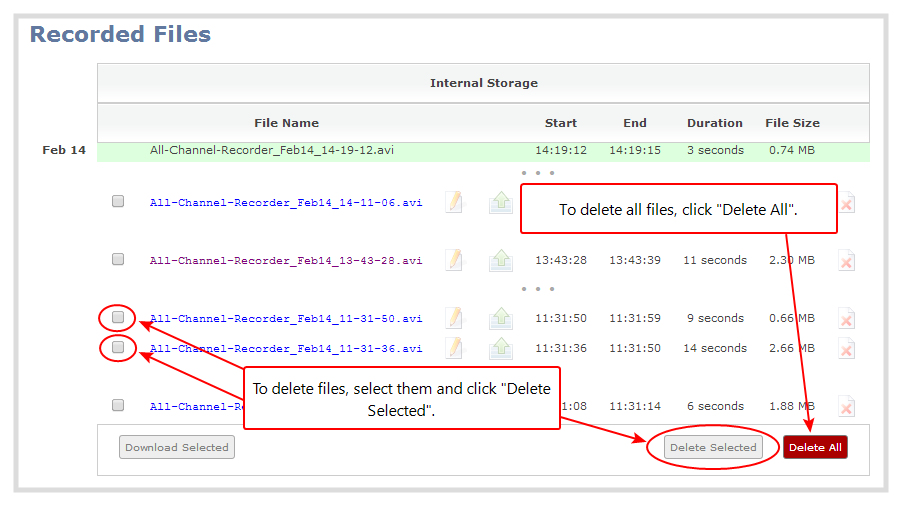Image resolution: width=903 pixels, height=507 pixels.
Task: Delete Feb14_13-43-28.avi using its red X icon
Action: [x=846, y=261]
